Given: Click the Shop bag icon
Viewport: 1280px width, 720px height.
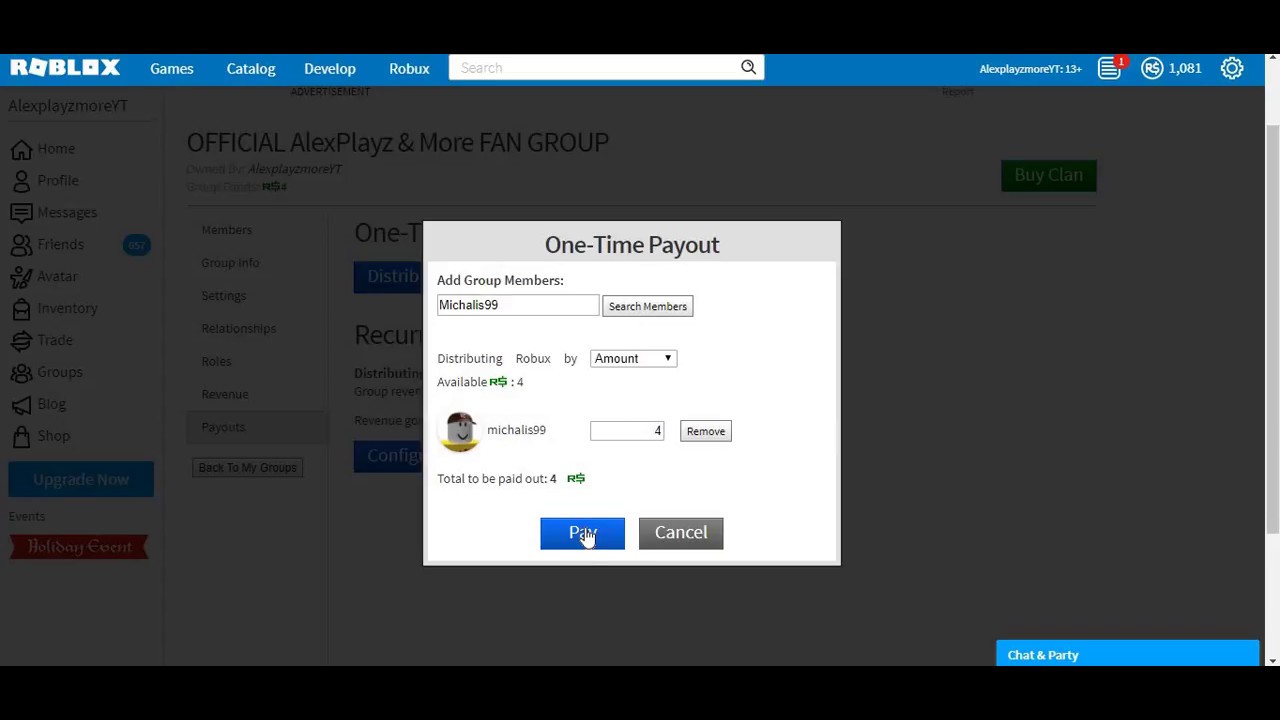Looking at the screenshot, I should [x=21, y=437].
